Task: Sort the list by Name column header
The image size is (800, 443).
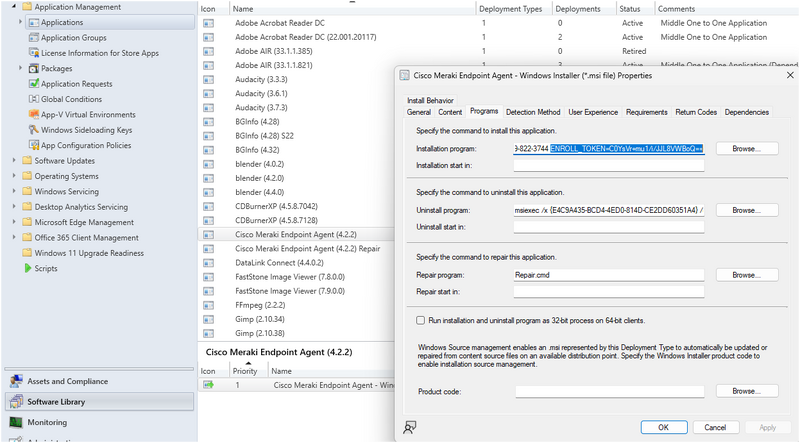Action: point(352,9)
